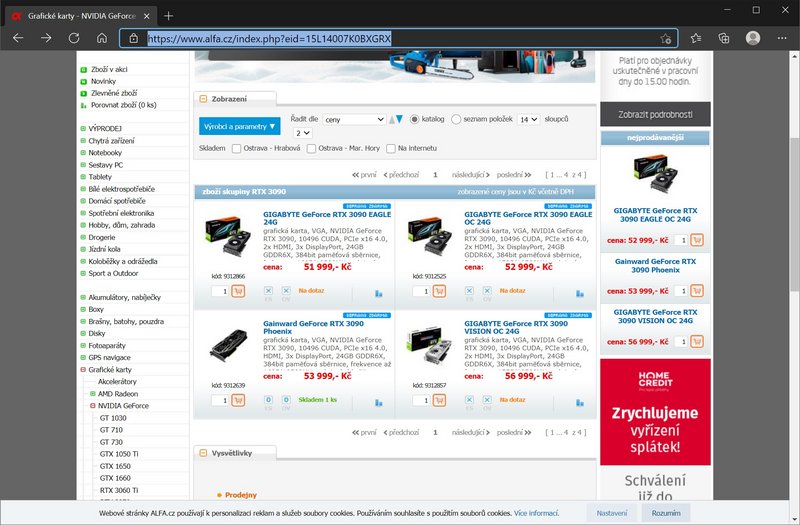The height and width of the screenshot is (525, 800).
Task: Open the Novinky menu item
Action: (103, 82)
